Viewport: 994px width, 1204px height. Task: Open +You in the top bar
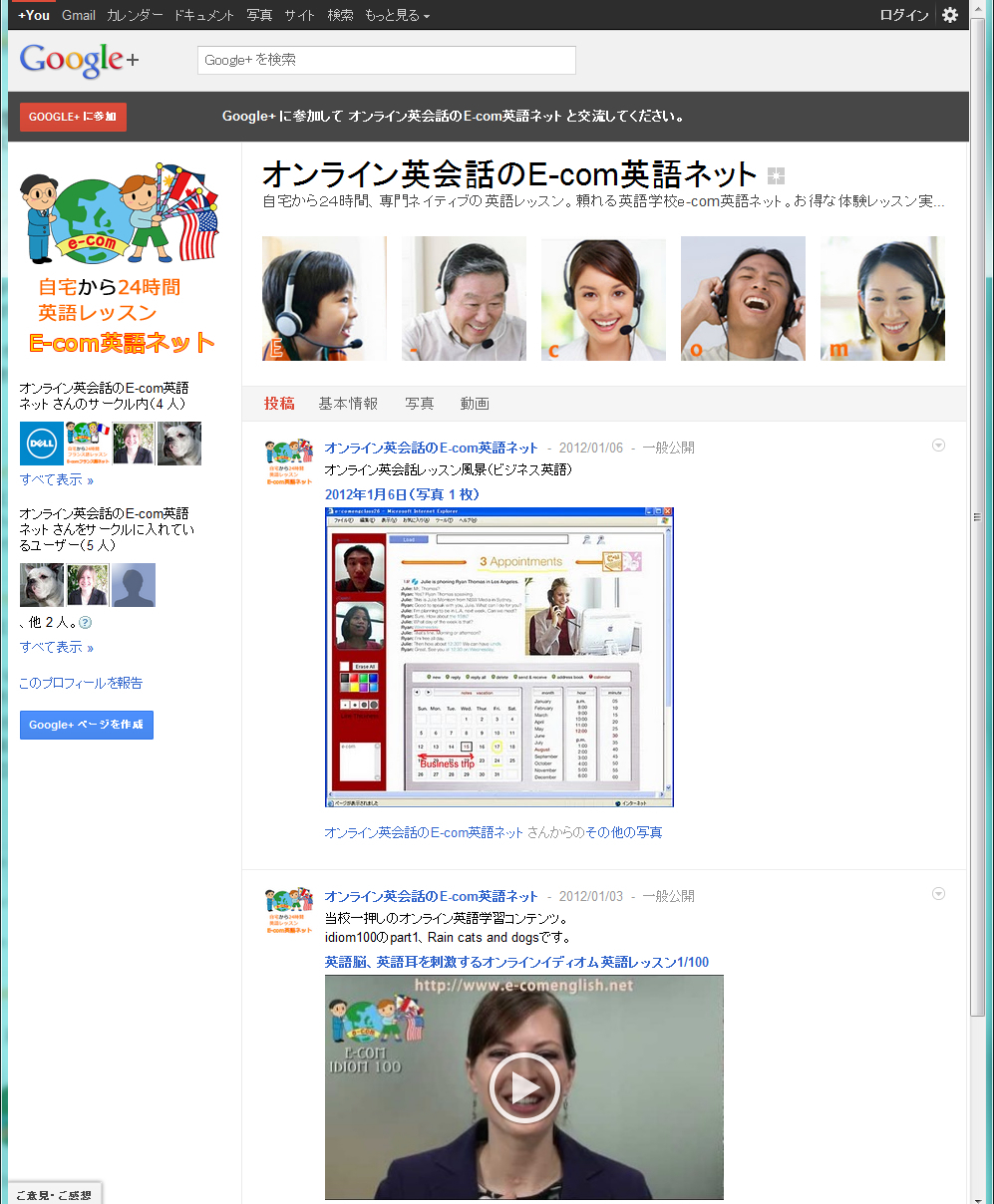(34, 15)
